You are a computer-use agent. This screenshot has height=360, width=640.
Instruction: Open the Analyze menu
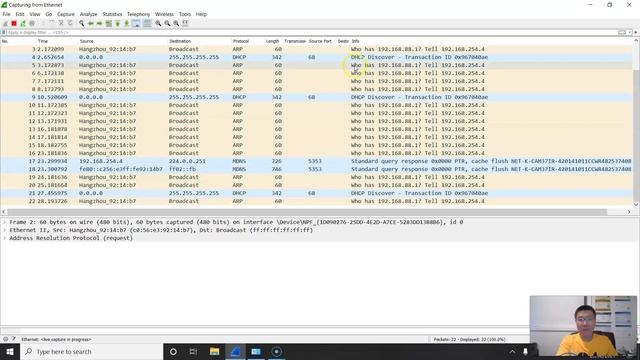[x=89, y=14]
